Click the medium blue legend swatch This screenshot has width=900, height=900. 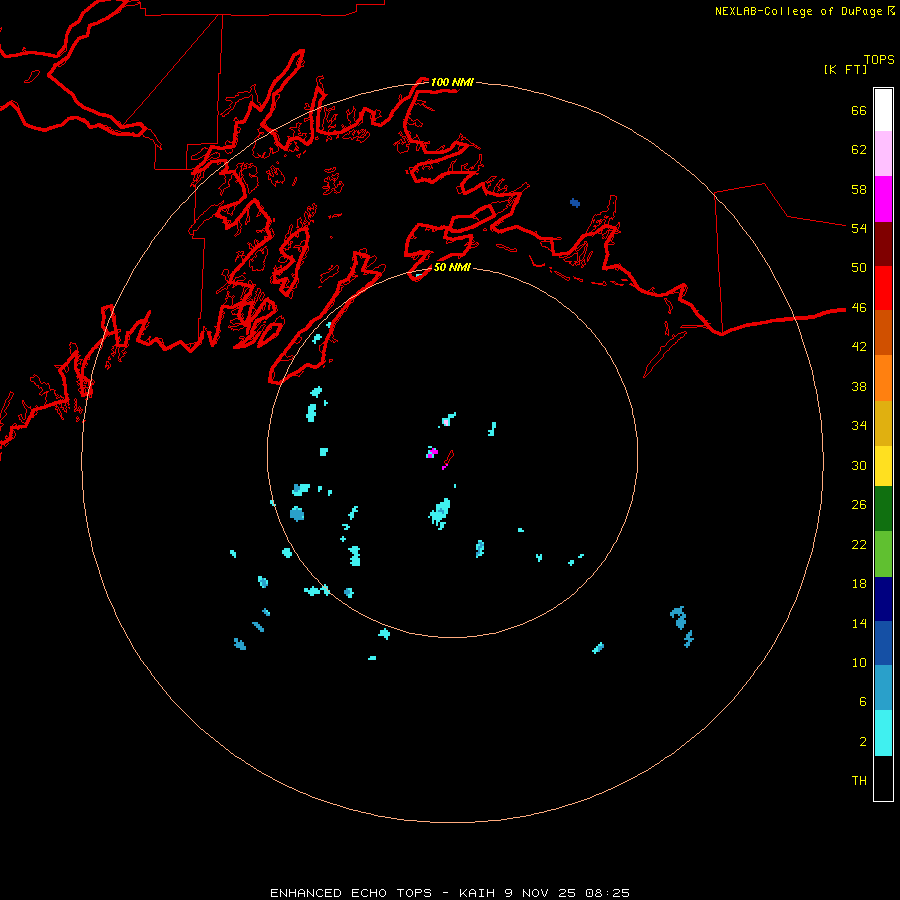(x=883, y=643)
